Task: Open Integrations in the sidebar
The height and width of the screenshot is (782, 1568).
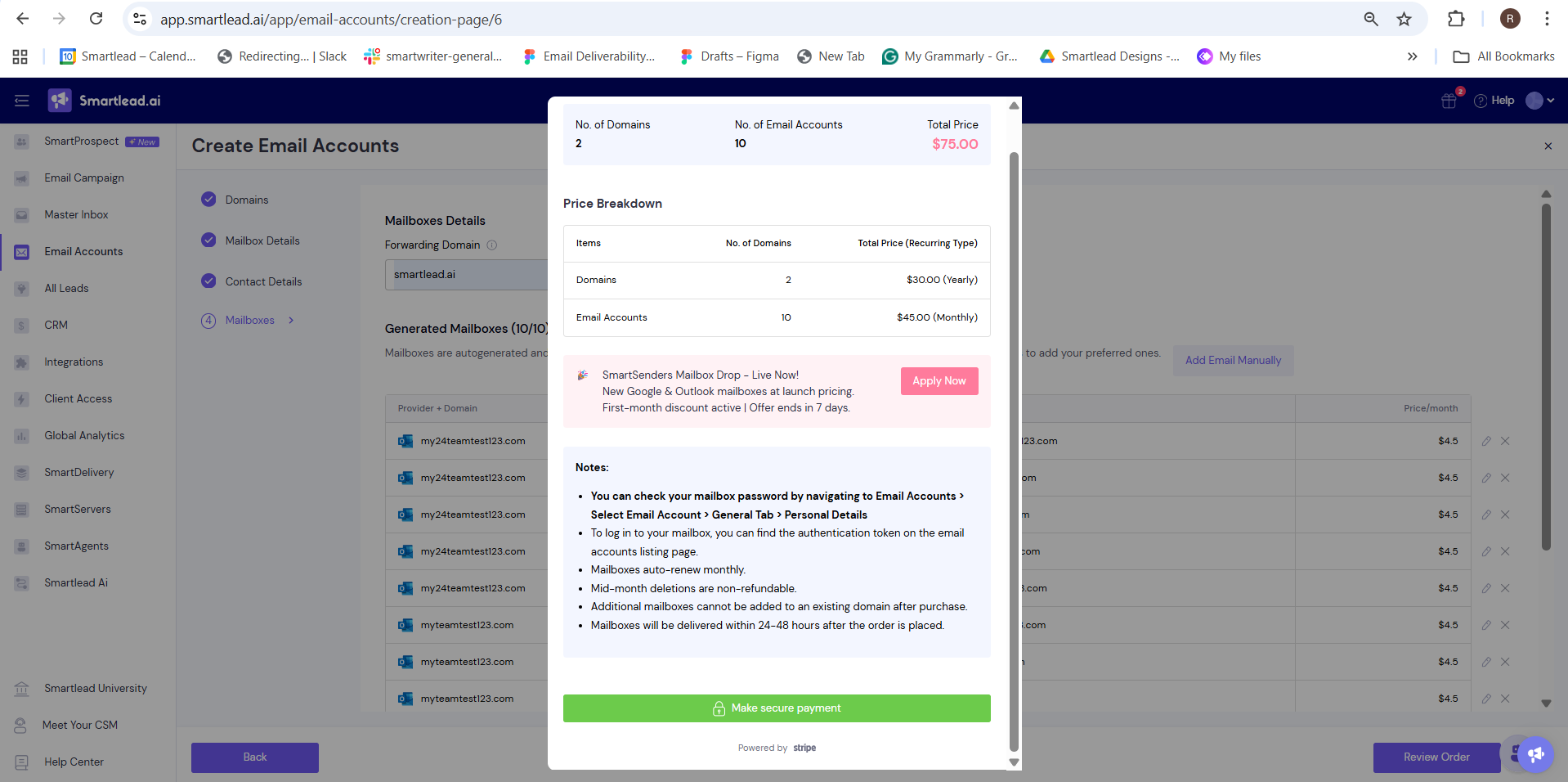Action: pyautogui.click(x=74, y=362)
